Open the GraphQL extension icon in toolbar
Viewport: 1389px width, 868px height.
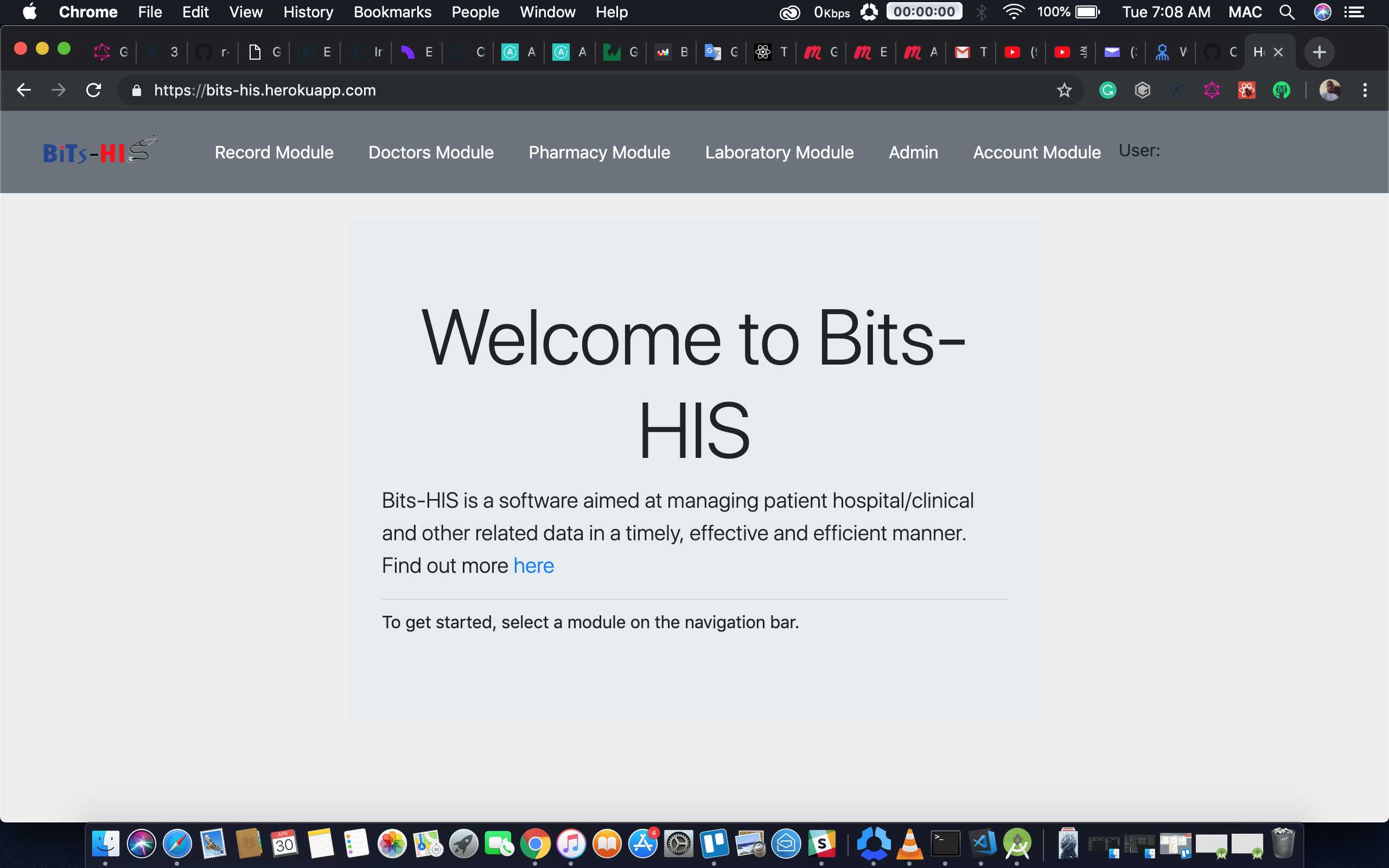(x=1212, y=90)
